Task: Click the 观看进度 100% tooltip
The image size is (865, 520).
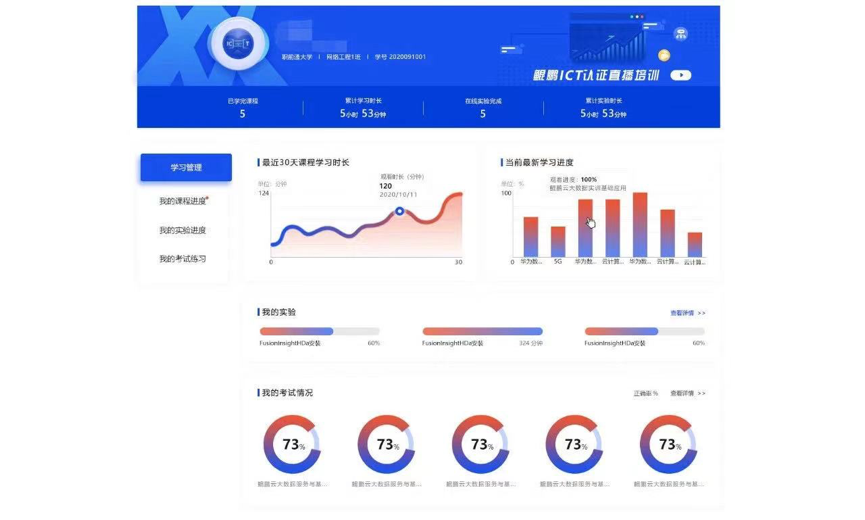Action: (x=588, y=184)
